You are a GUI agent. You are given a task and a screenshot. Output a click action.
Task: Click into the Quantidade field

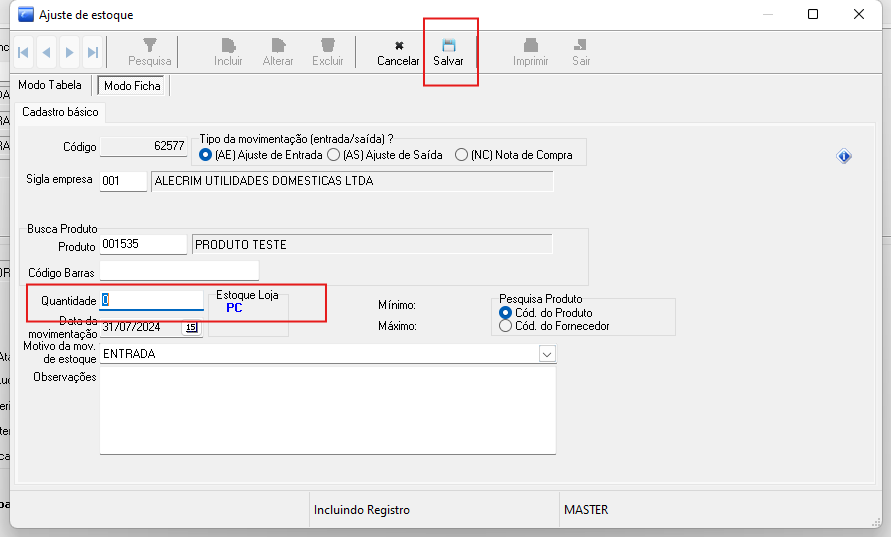tap(152, 300)
